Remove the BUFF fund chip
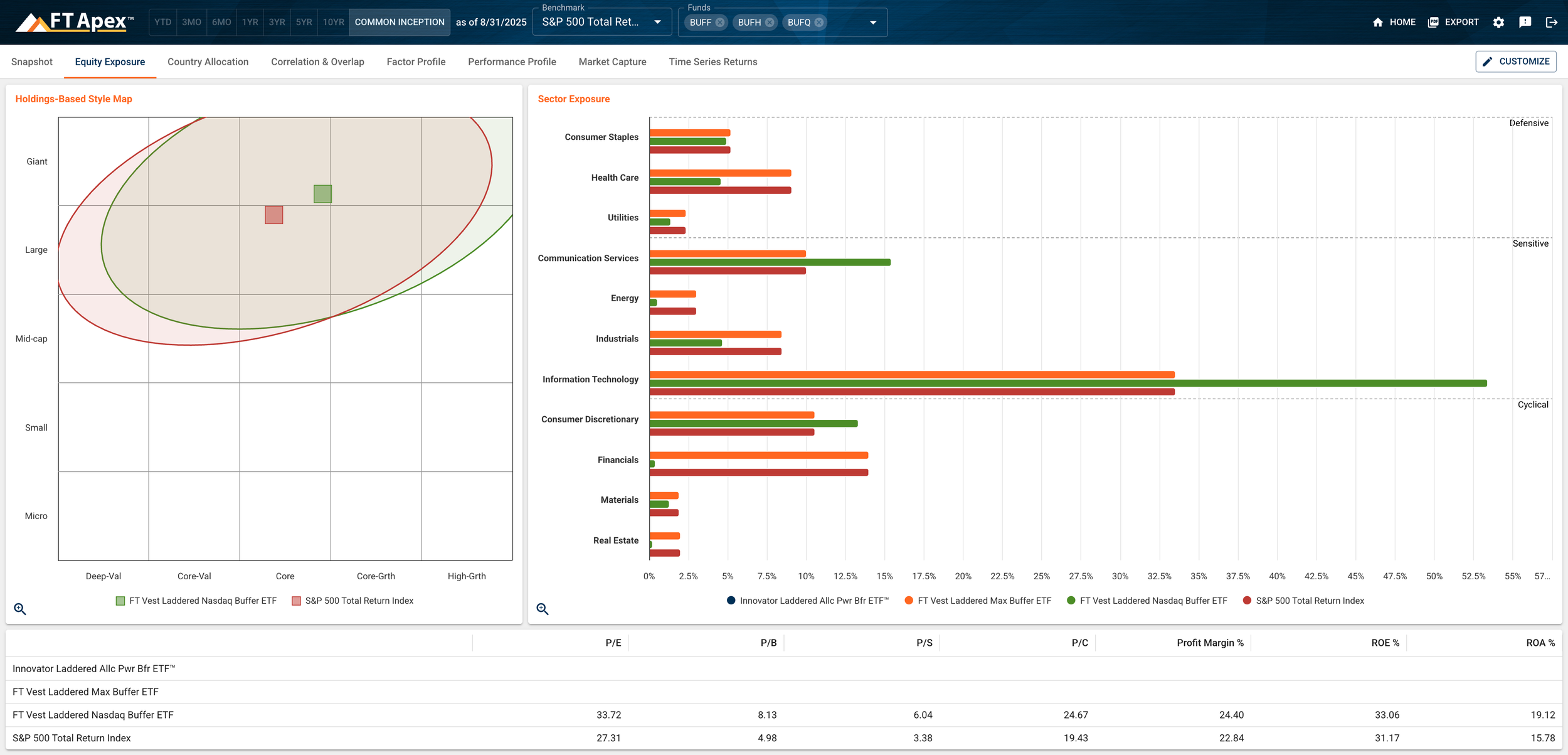 point(720,23)
